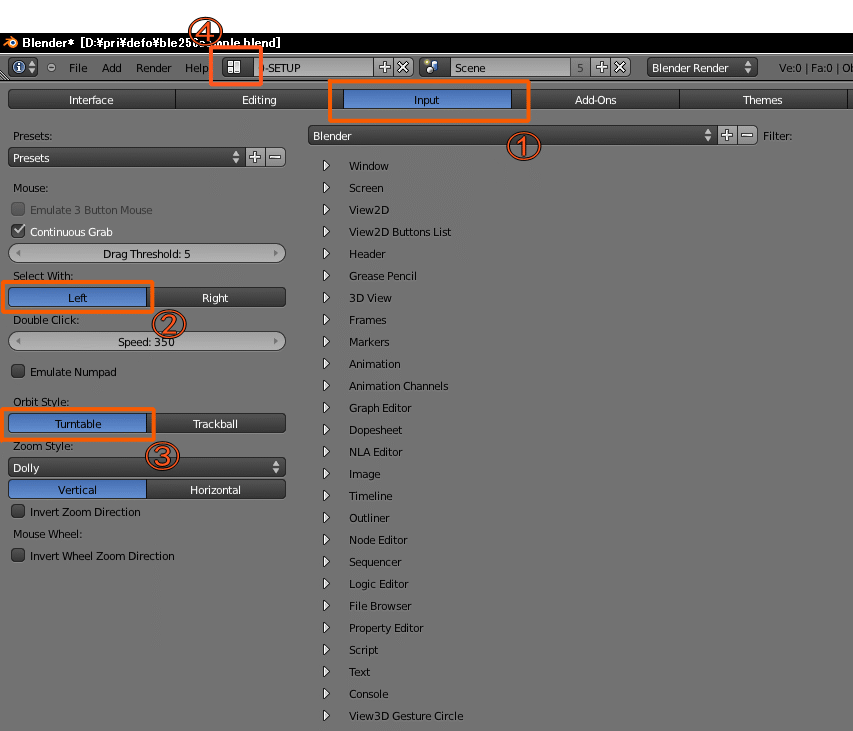Remove the mouse preset minus icon
The height and width of the screenshot is (731, 853).
[275, 158]
